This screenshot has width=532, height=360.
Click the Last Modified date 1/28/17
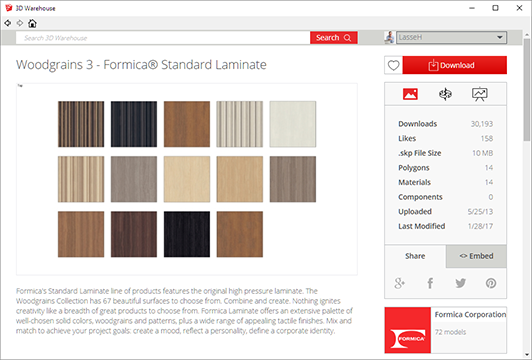pos(480,226)
